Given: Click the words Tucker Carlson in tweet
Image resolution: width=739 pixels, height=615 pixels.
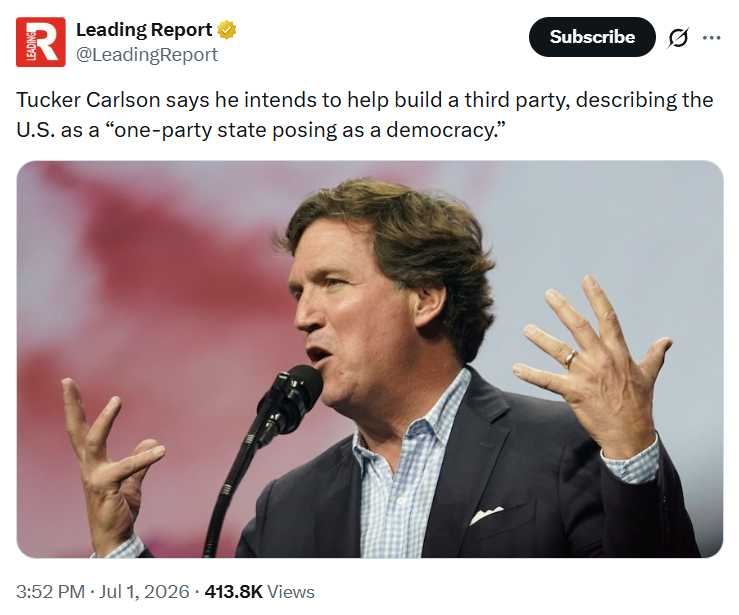Looking at the screenshot, I should tap(88, 100).
